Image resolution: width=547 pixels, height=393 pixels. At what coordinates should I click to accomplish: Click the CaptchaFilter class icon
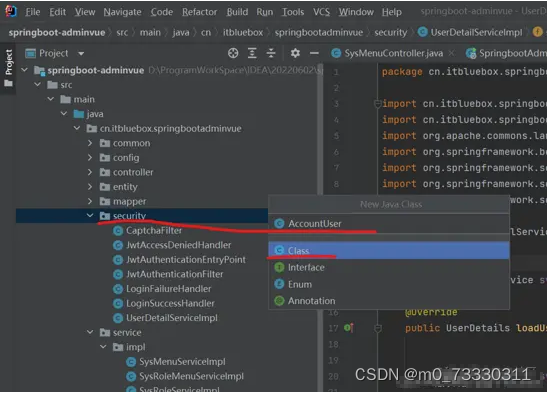tap(118, 231)
